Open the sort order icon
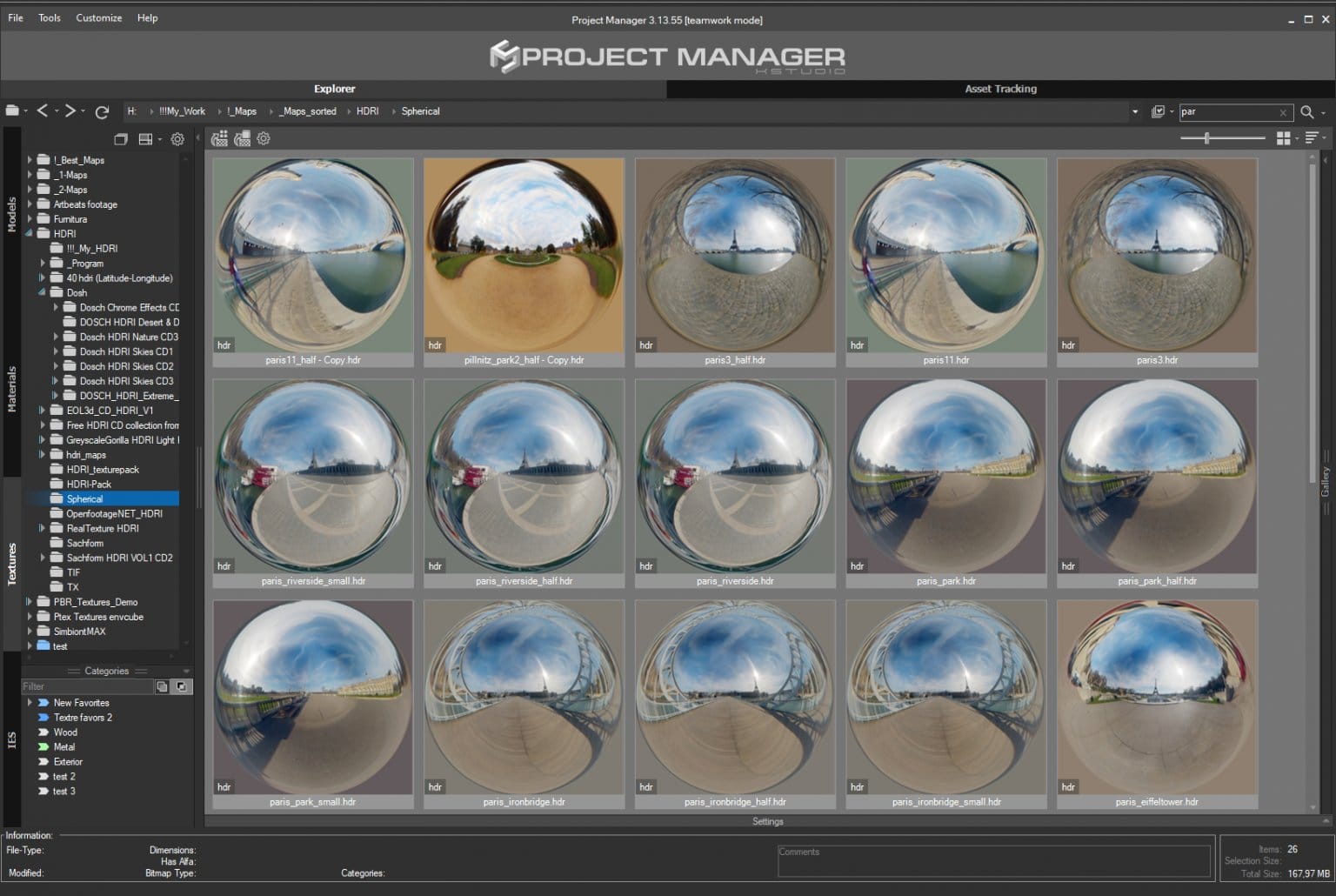The width and height of the screenshot is (1336, 896). 1312,137
